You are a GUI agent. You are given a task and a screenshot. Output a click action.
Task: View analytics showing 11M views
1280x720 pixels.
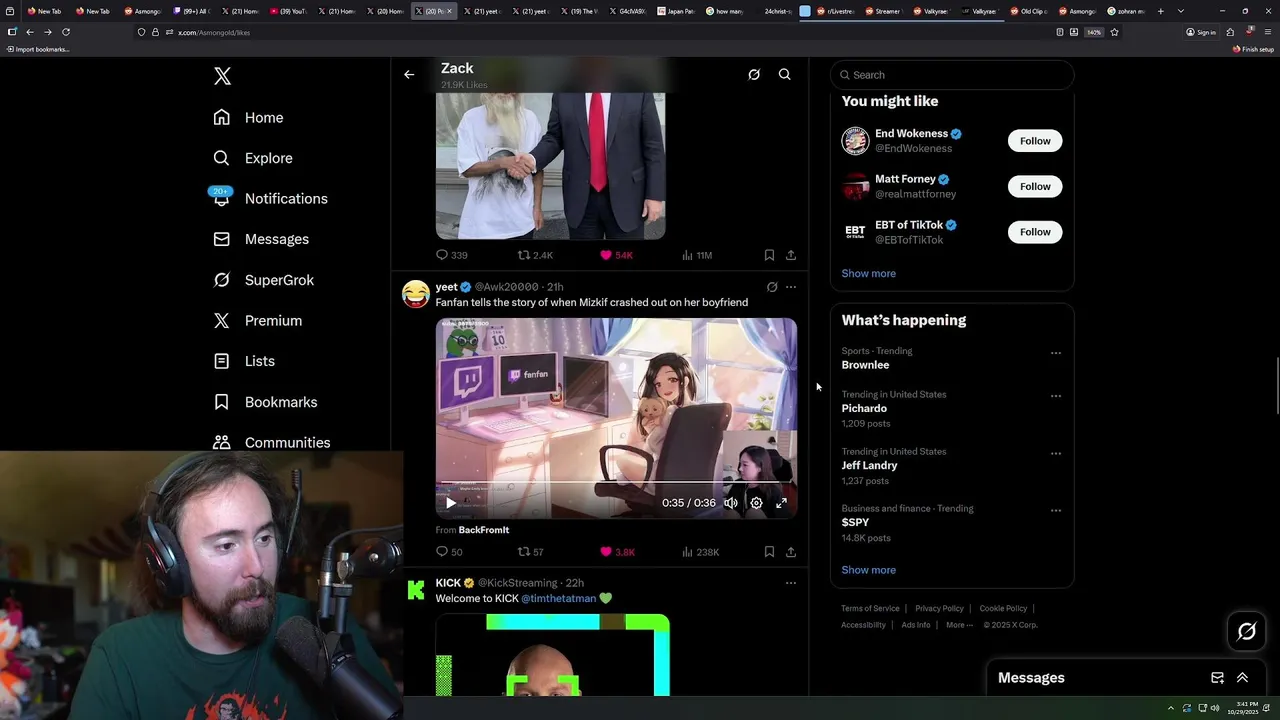[x=697, y=255]
